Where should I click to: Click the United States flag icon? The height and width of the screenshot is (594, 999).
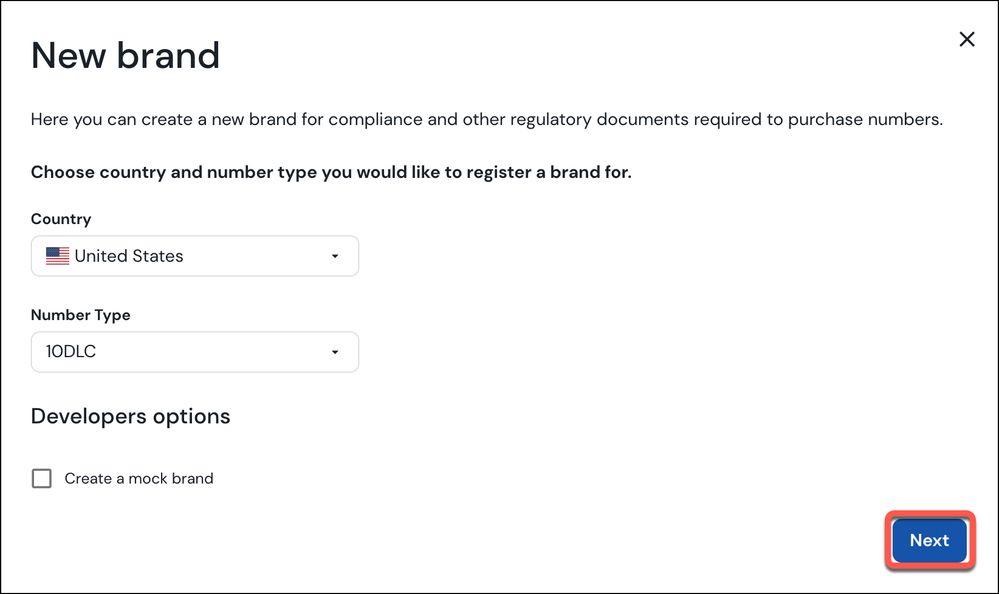tap(57, 256)
